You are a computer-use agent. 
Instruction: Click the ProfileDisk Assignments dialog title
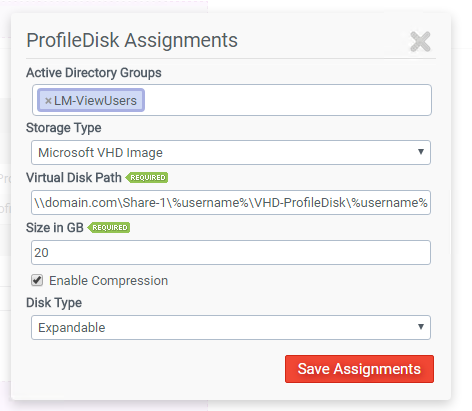coord(132,40)
